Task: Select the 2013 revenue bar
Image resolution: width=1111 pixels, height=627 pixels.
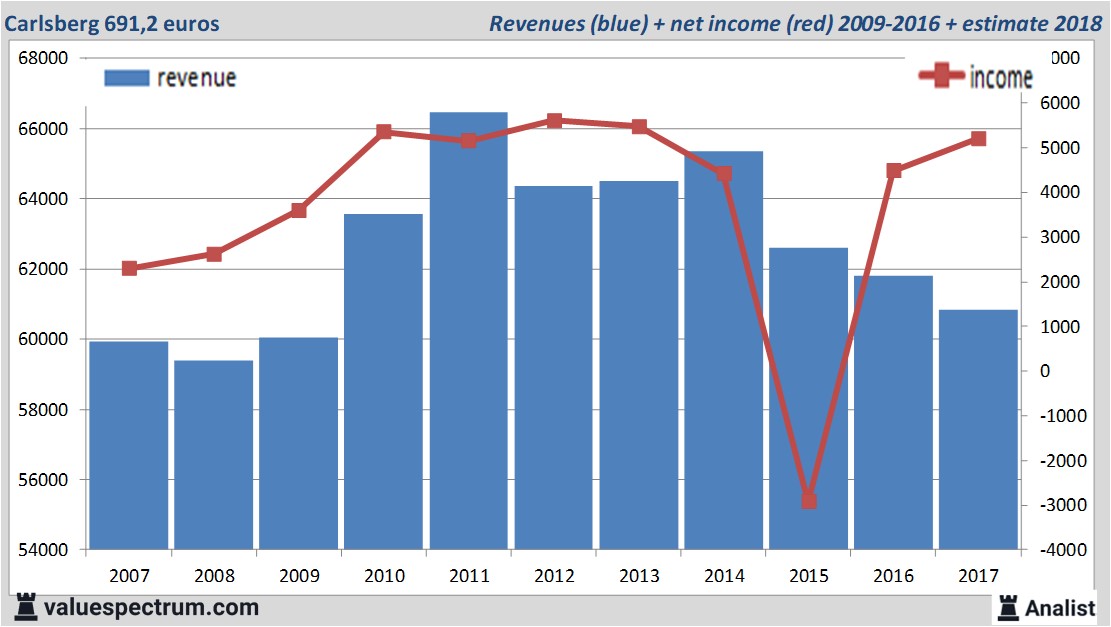Action: [x=638, y=366]
